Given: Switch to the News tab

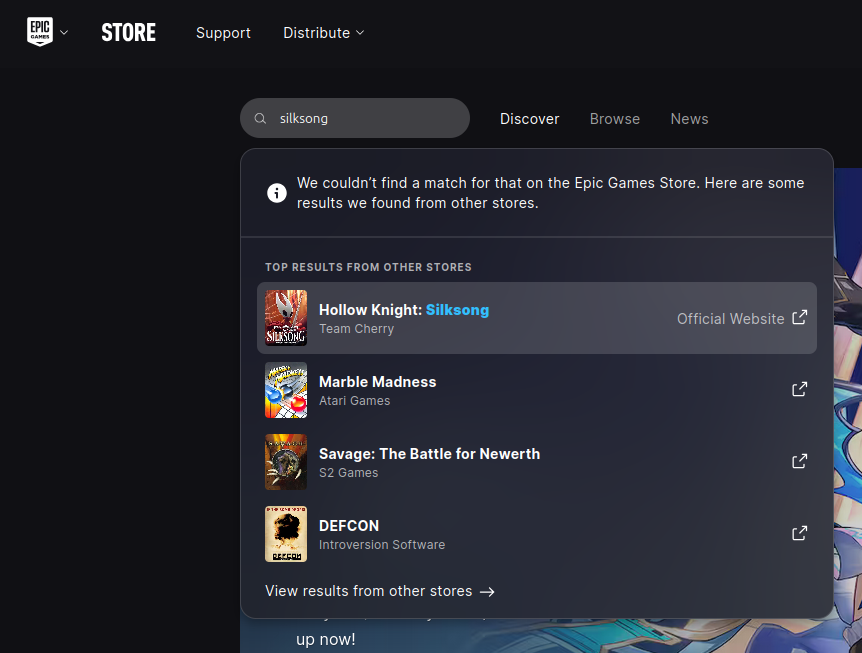Looking at the screenshot, I should (689, 119).
